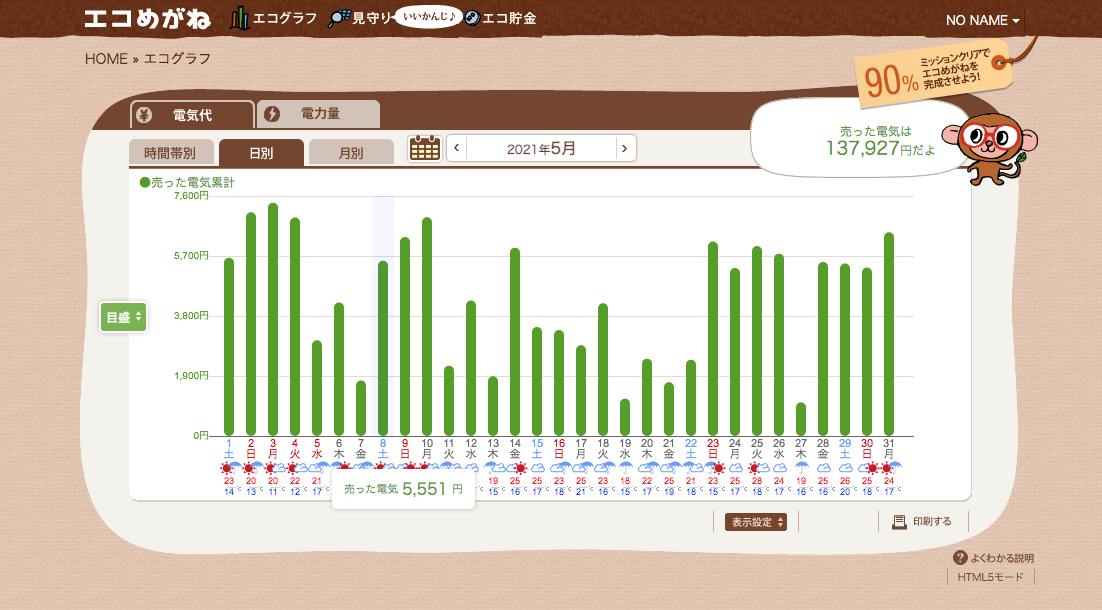This screenshot has width=1102, height=610.
Task: Click the HOME breadcrumb link
Action: tap(106, 59)
